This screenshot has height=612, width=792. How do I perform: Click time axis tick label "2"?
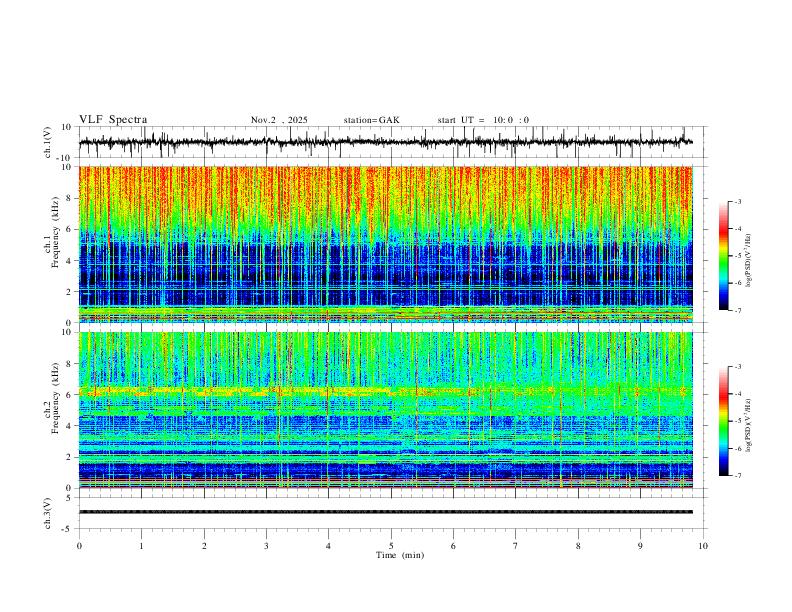[204, 546]
